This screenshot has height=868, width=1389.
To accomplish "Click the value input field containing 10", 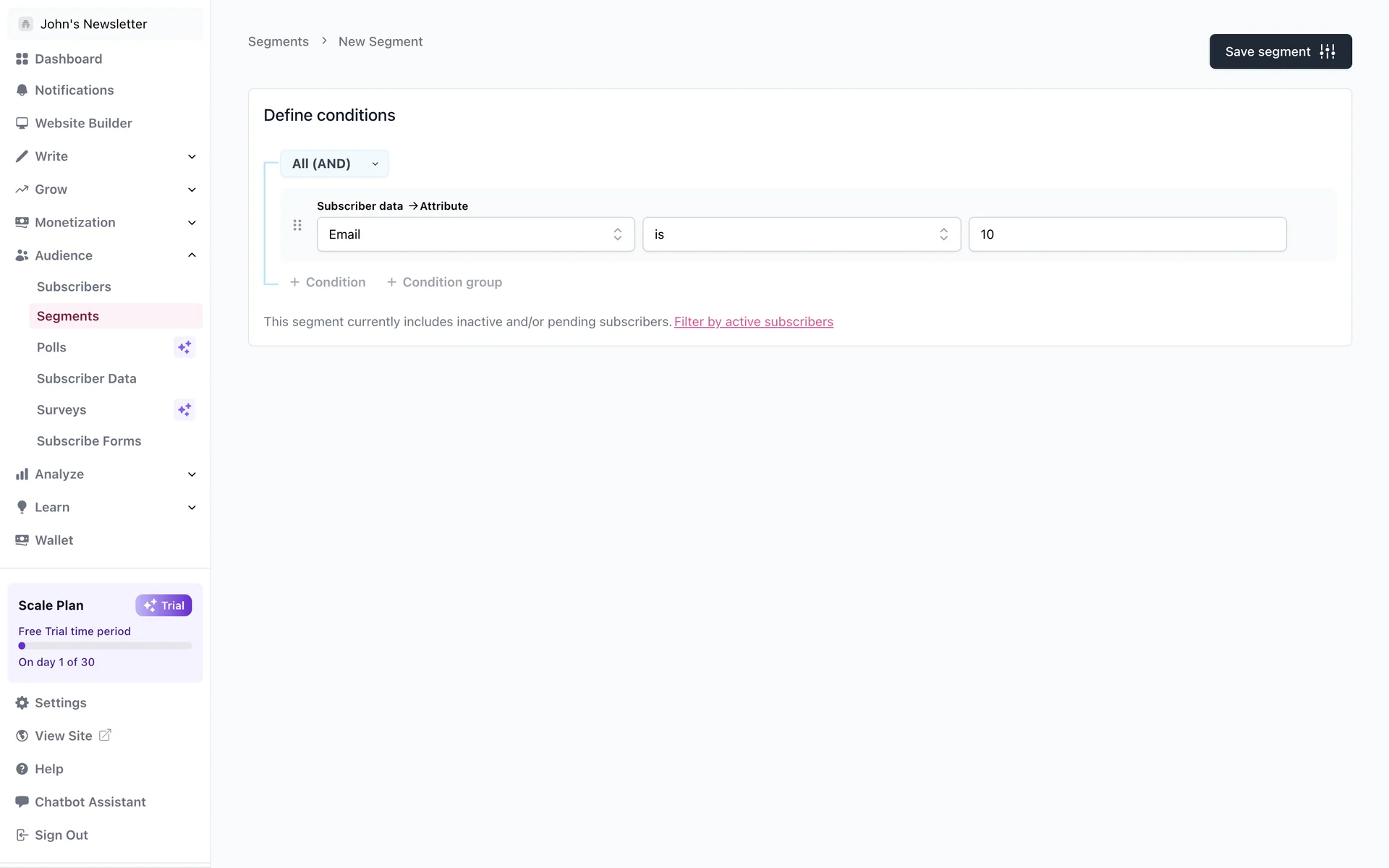I will pyautogui.click(x=1126, y=234).
